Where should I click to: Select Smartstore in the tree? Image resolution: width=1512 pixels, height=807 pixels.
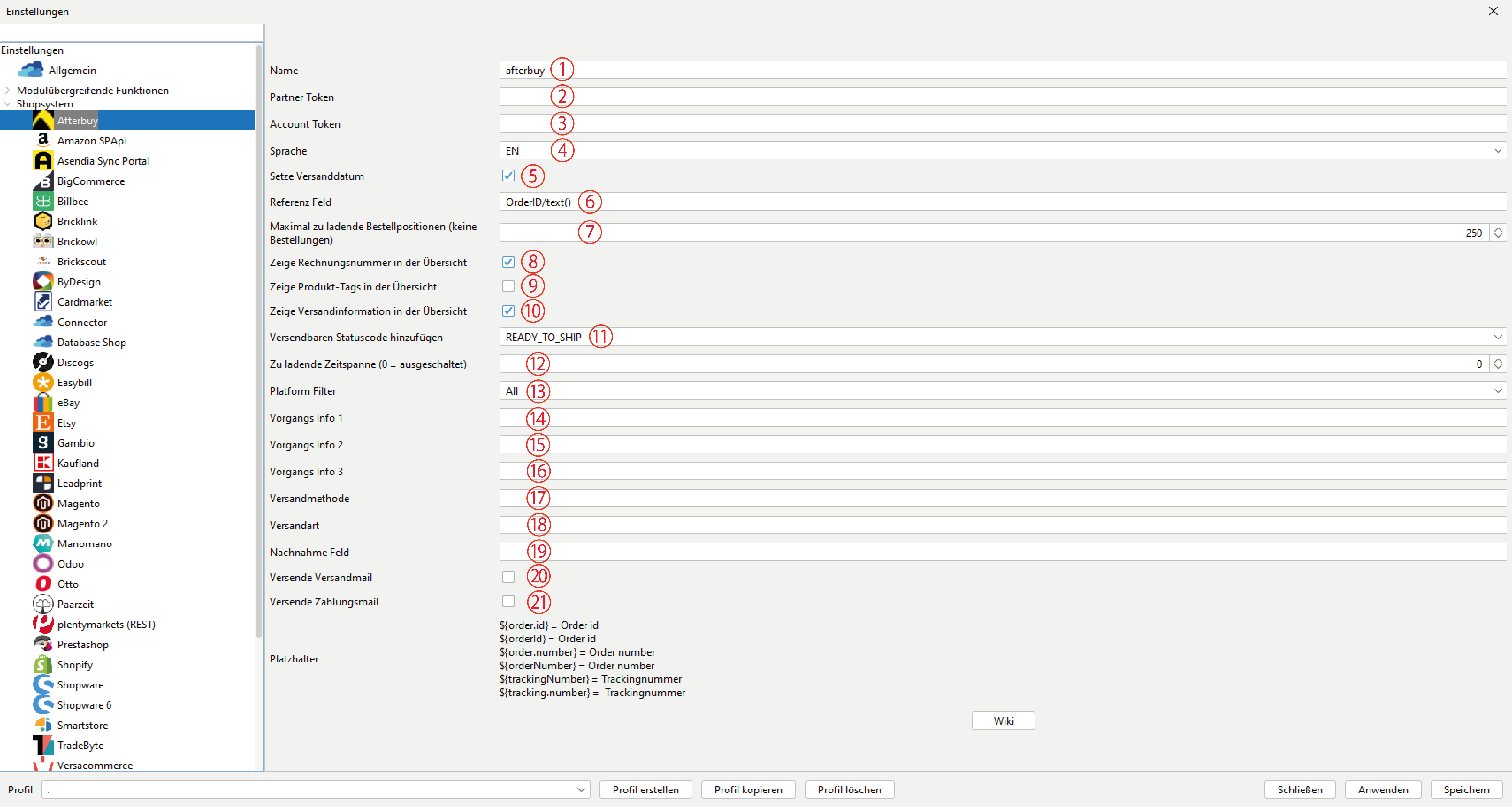[82, 725]
